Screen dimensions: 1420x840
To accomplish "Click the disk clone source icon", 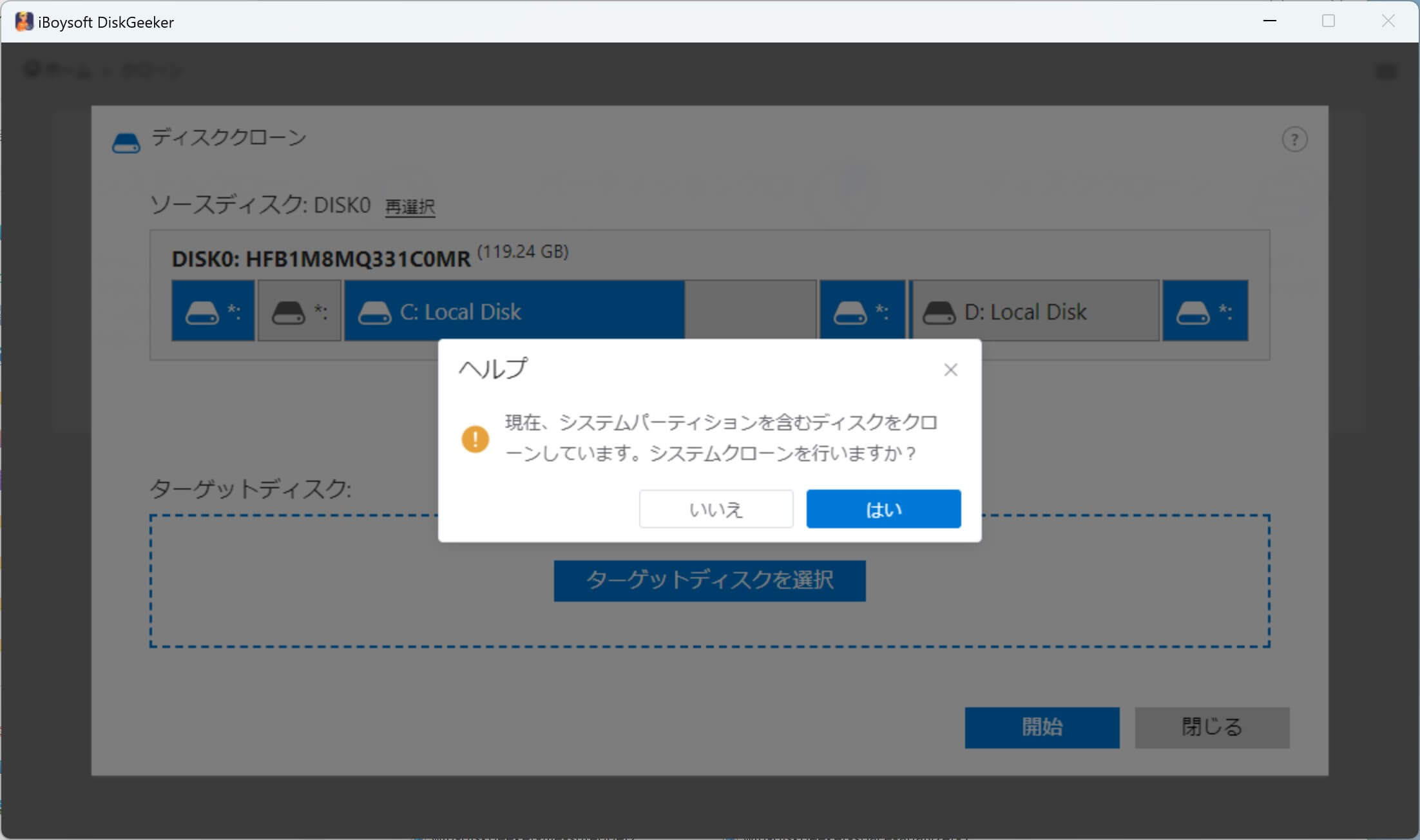I will click(x=128, y=139).
